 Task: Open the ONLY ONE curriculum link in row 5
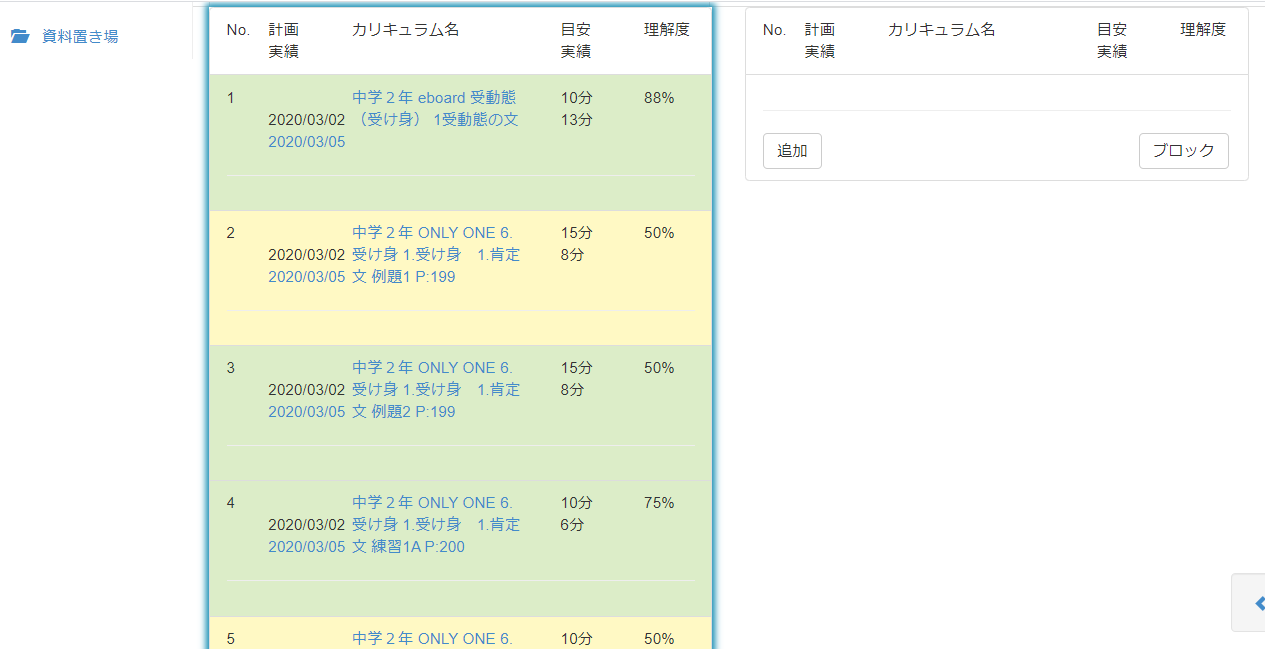tap(432, 638)
